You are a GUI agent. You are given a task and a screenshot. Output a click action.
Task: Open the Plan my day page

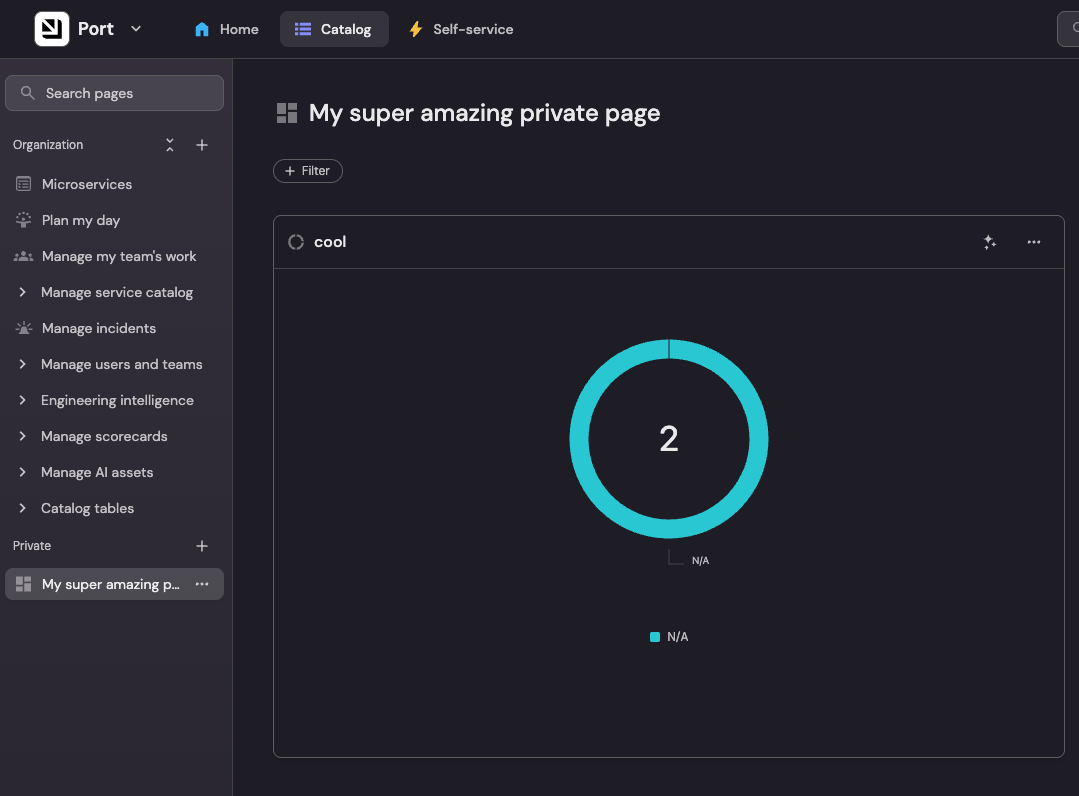coord(114,220)
